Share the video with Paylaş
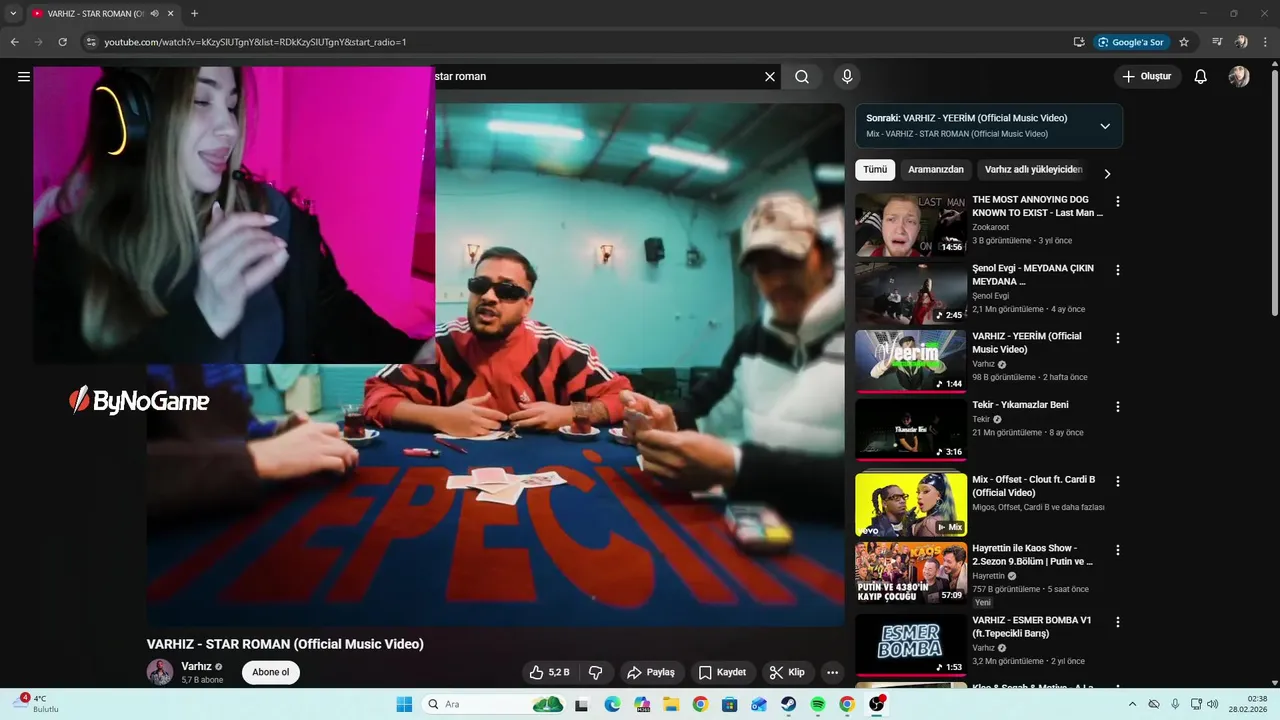Screen dimensions: 1280x720 tap(651, 672)
